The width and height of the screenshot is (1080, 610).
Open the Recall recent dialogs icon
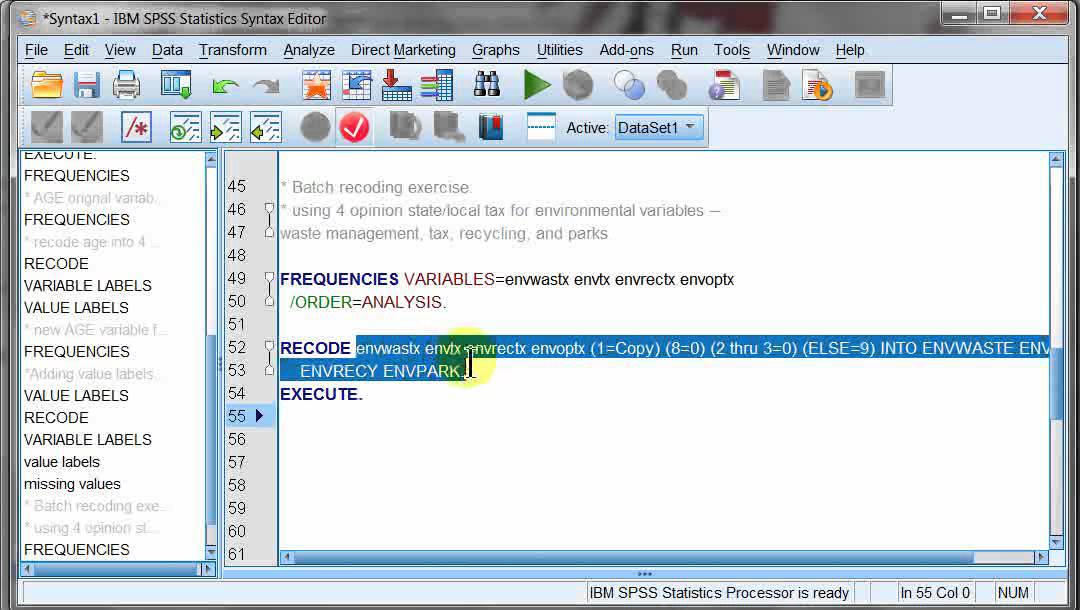[176, 85]
